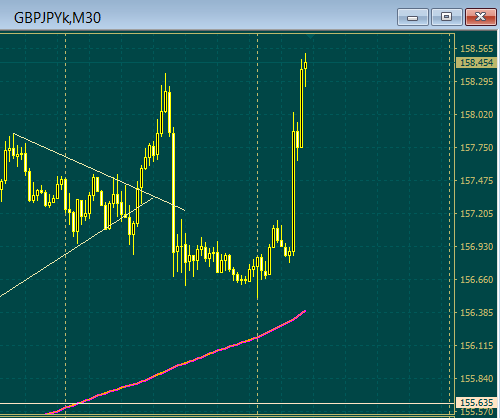Viewport: 500px width, 418px height.
Task: Select the upper-left anchor of the descending trendline
Action: coord(14,134)
